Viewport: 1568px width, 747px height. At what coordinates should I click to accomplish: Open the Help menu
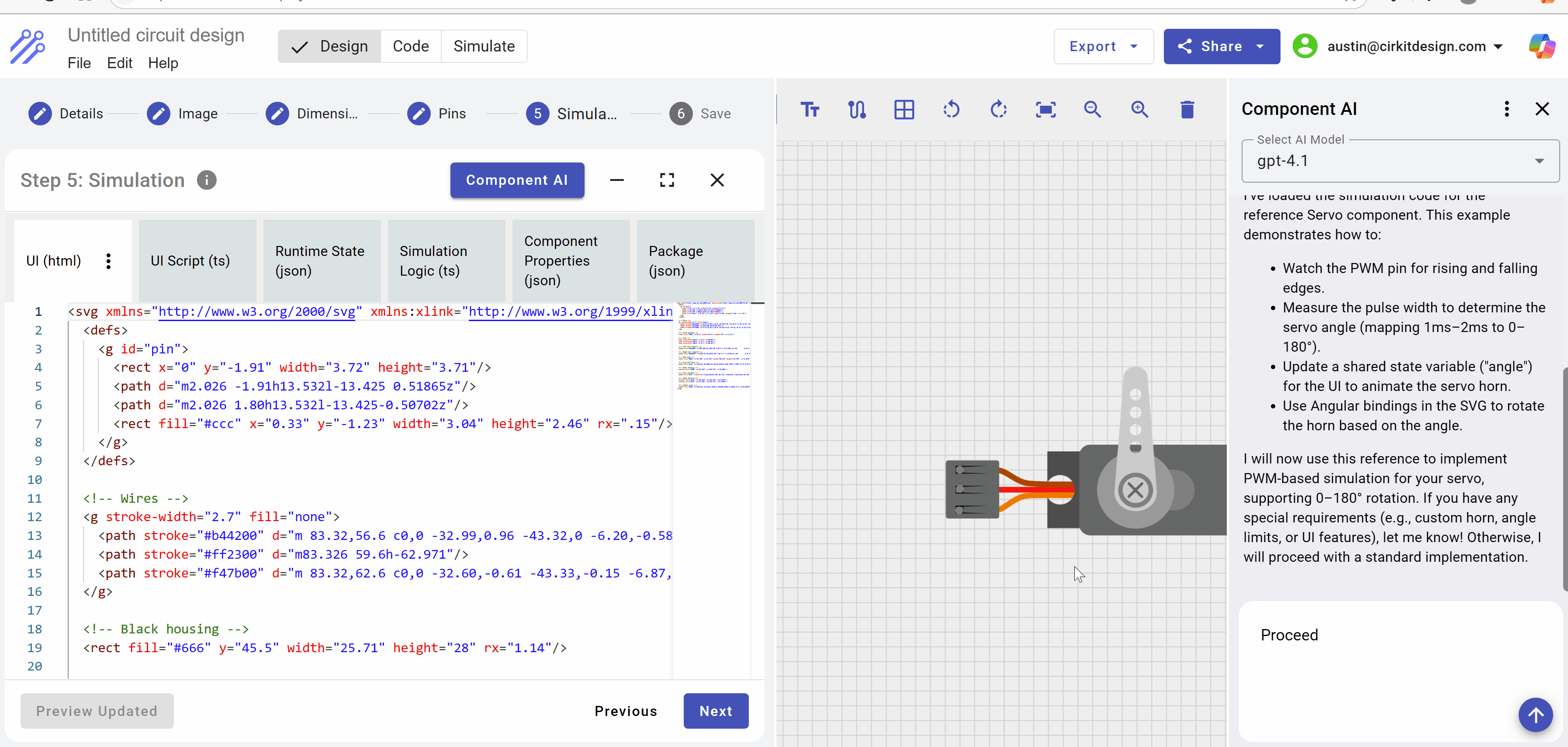point(163,63)
